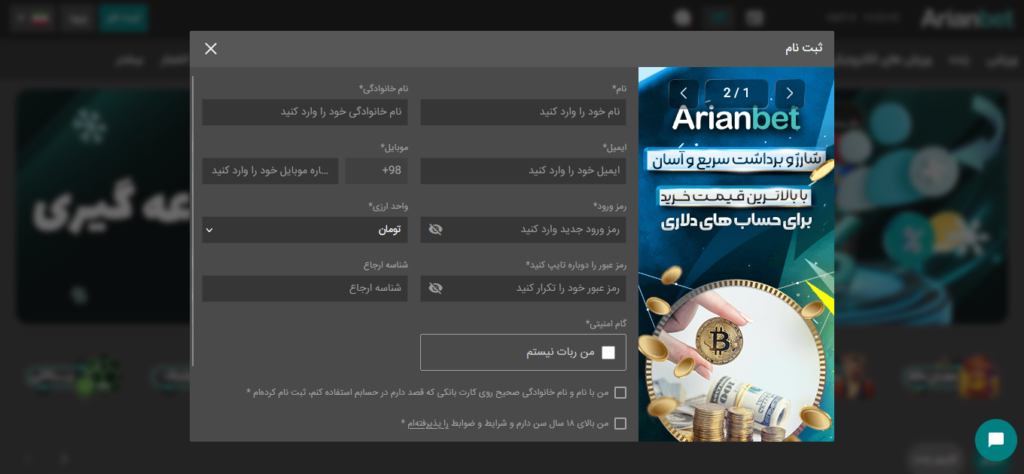This screenshot has height=474, width=1024.
Task: Tick the over 18 years agreement checkbox
Action: (x=620, y=424)
